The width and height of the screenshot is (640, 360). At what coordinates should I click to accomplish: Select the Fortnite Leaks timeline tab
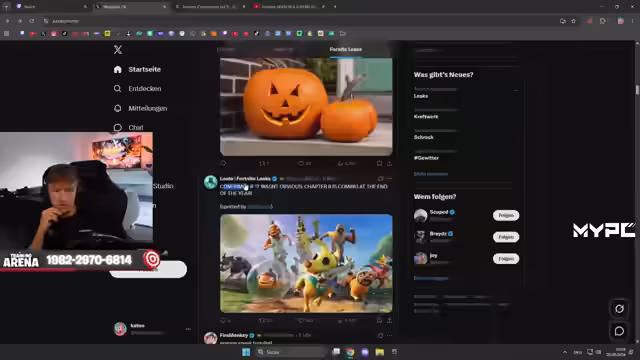345,49
